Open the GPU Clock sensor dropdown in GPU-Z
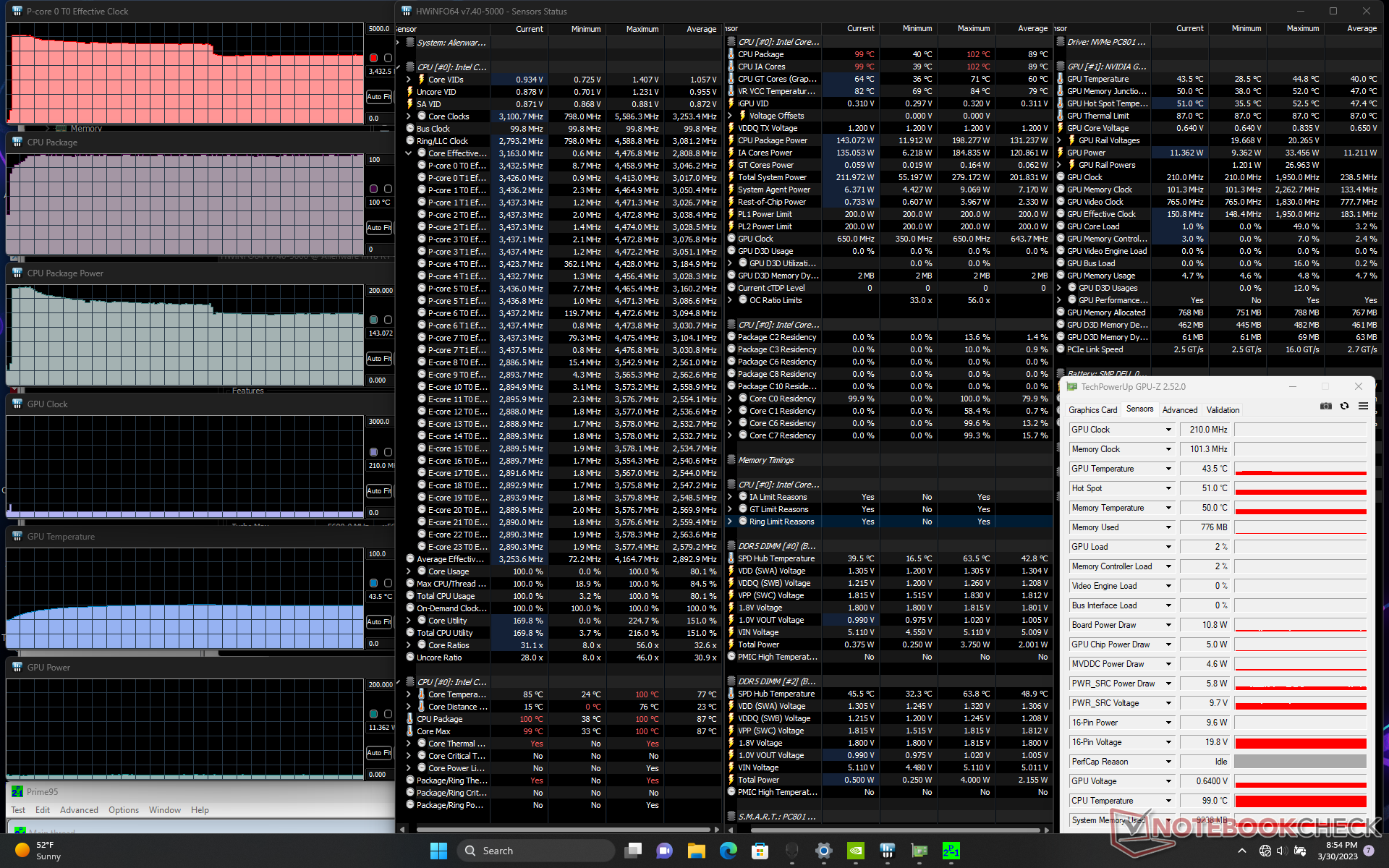1389x868 pixels. (x=1168, y=430)
